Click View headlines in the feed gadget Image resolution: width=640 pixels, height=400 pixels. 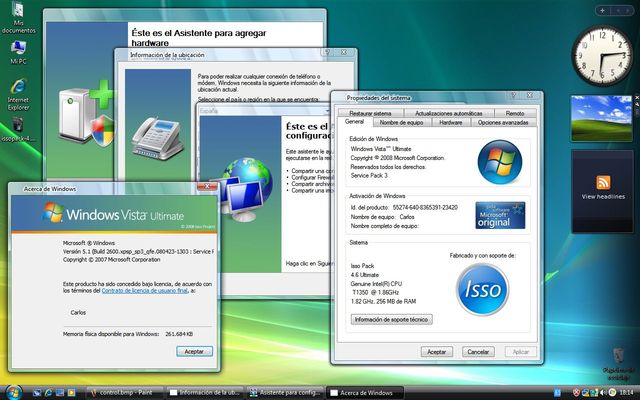pos(603,197)
